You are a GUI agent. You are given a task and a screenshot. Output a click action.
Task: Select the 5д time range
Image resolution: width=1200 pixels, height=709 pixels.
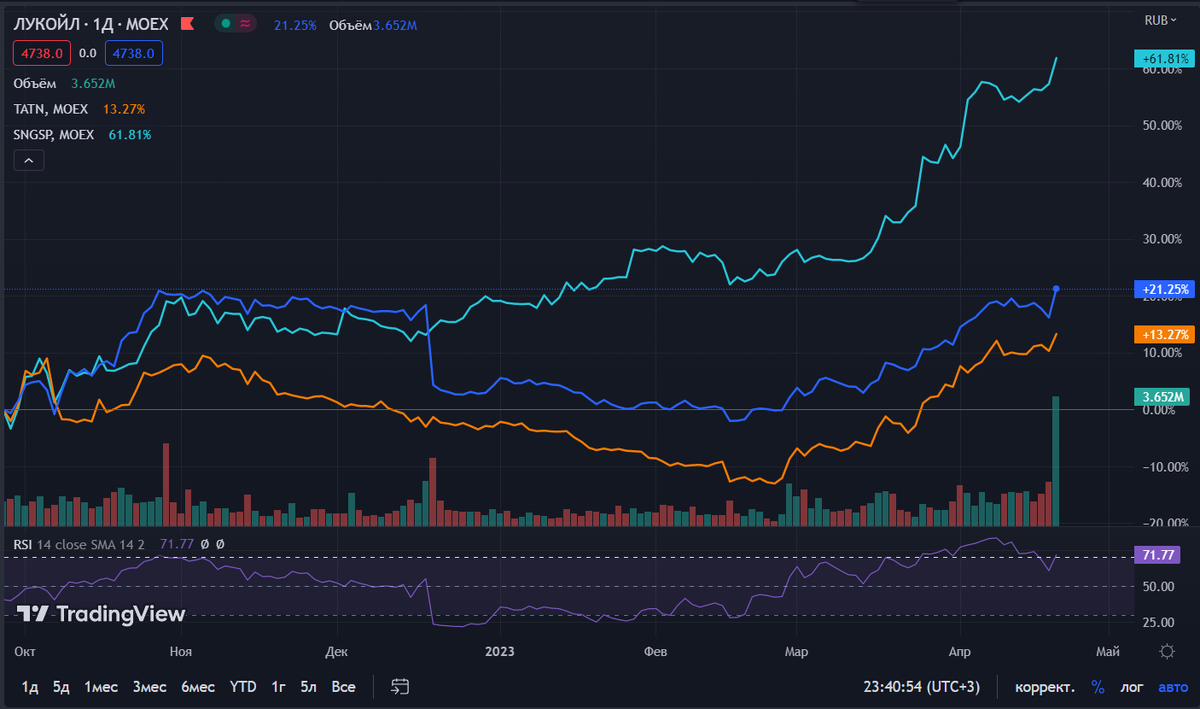pos(61,687)
